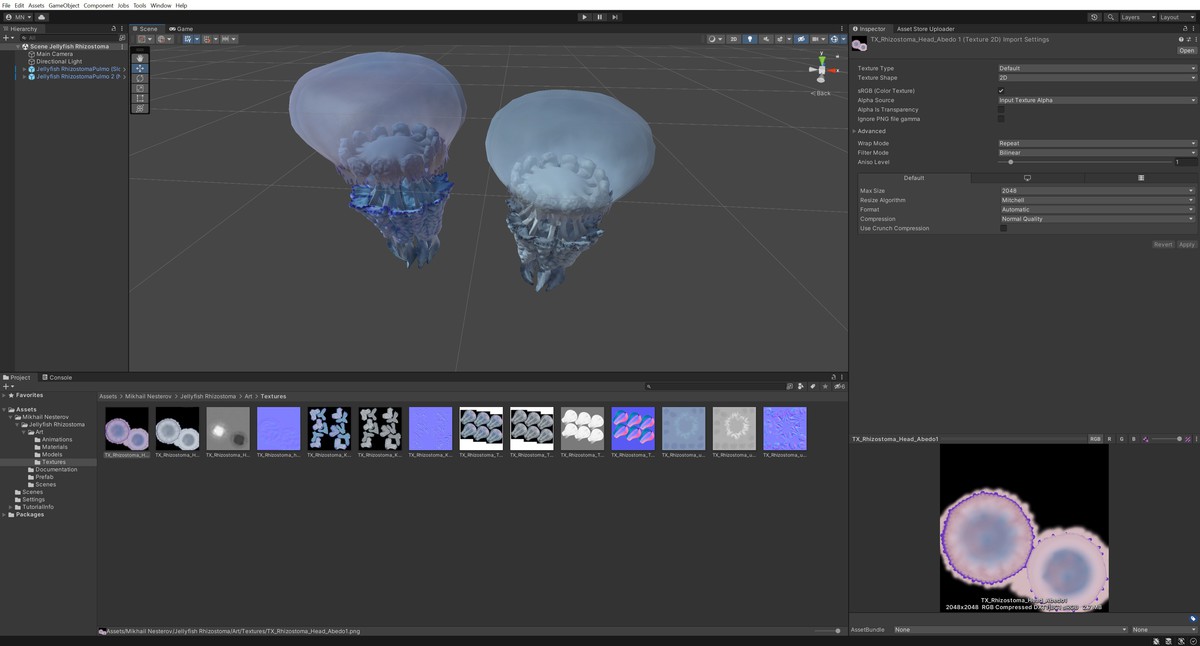Expand the Advanced section

point(870,131)
